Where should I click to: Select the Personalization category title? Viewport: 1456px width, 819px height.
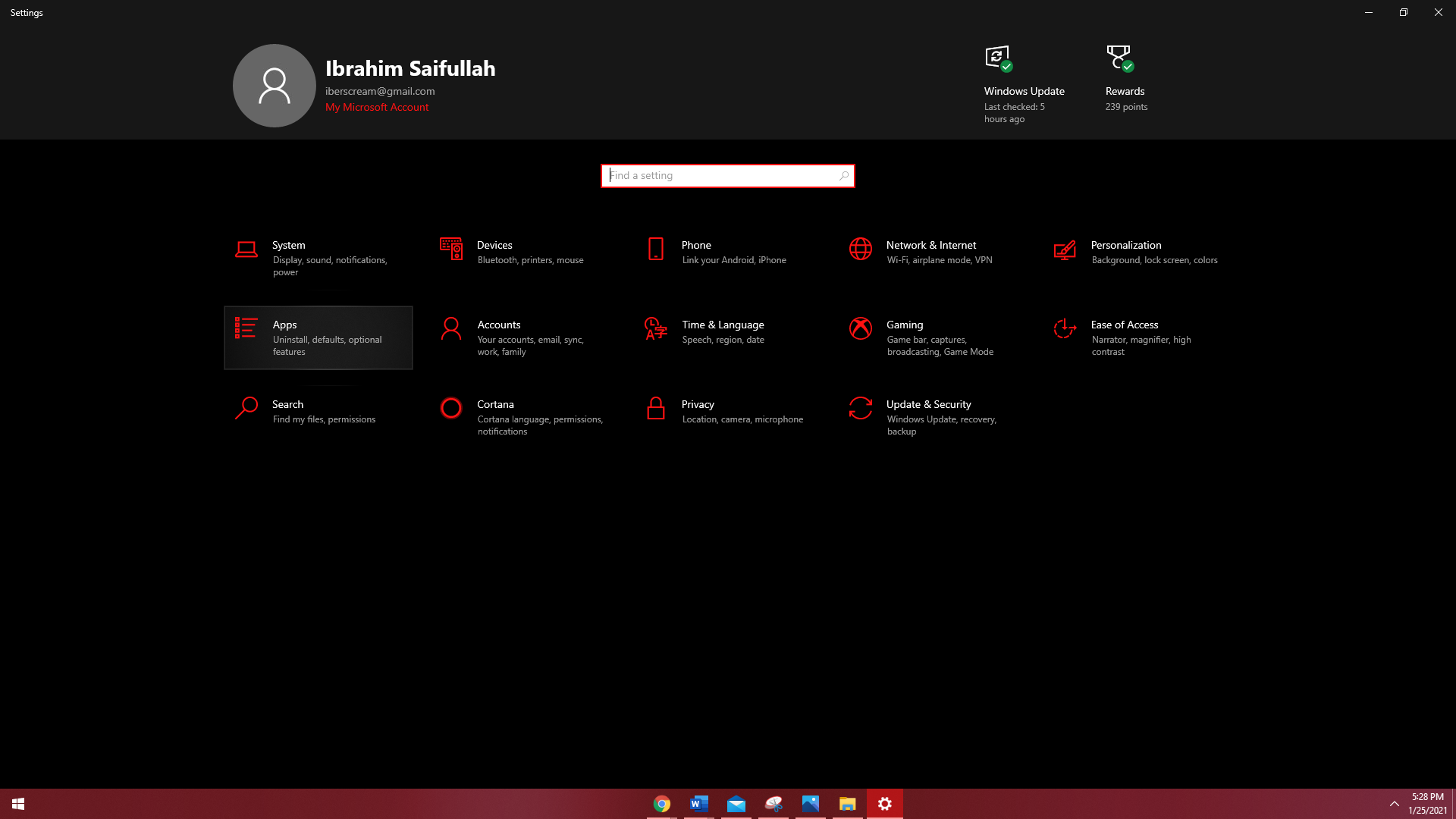(1126, 245)
